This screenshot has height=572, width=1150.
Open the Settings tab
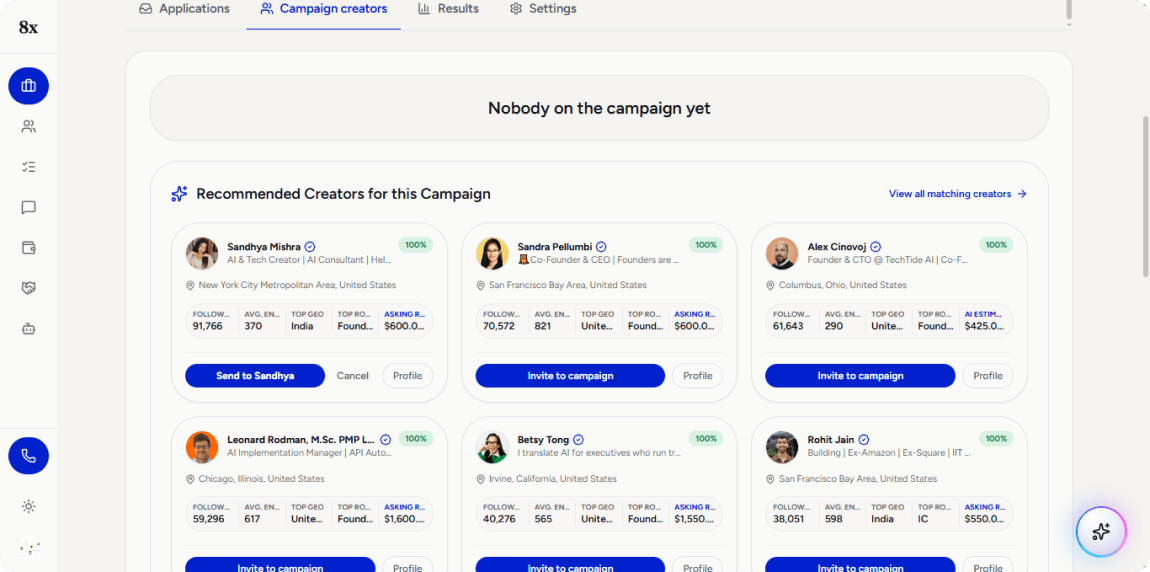543,9
